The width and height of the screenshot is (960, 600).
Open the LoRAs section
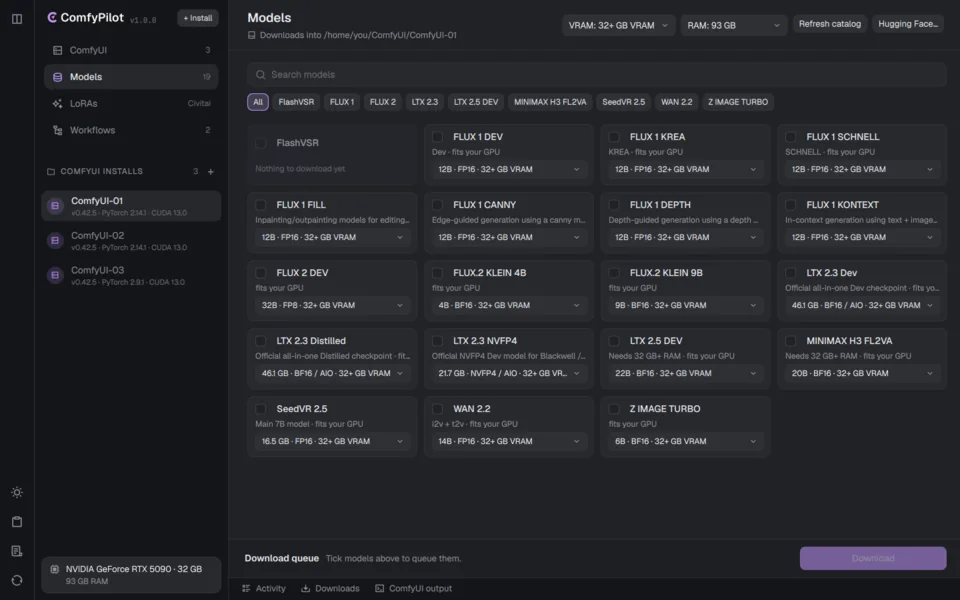pos(131,103)
